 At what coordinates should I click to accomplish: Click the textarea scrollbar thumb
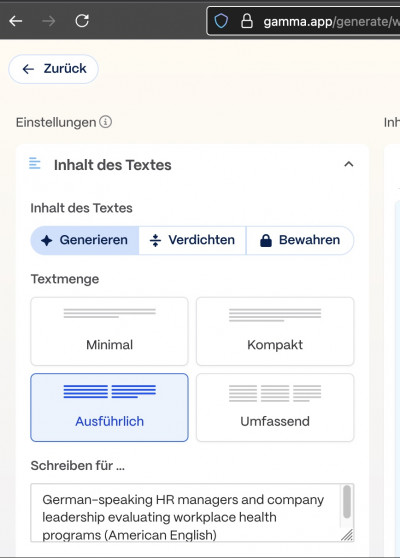point(347,502)
